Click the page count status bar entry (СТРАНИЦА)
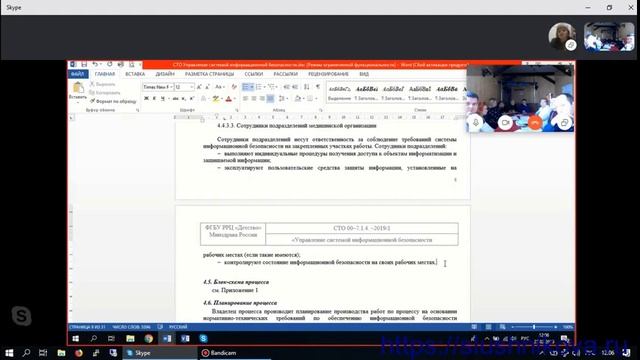 click(87, 327)
